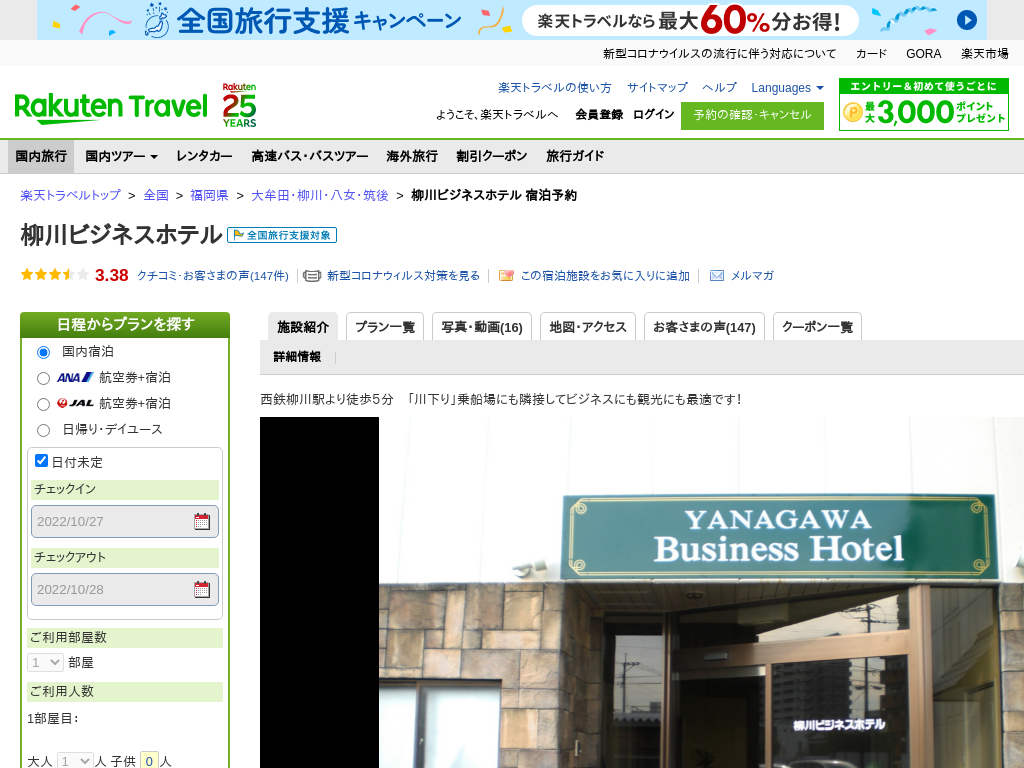Click the 会員登録 link
The height and width of the screenshot is (768, 1024).
click(x=599, y=114)
